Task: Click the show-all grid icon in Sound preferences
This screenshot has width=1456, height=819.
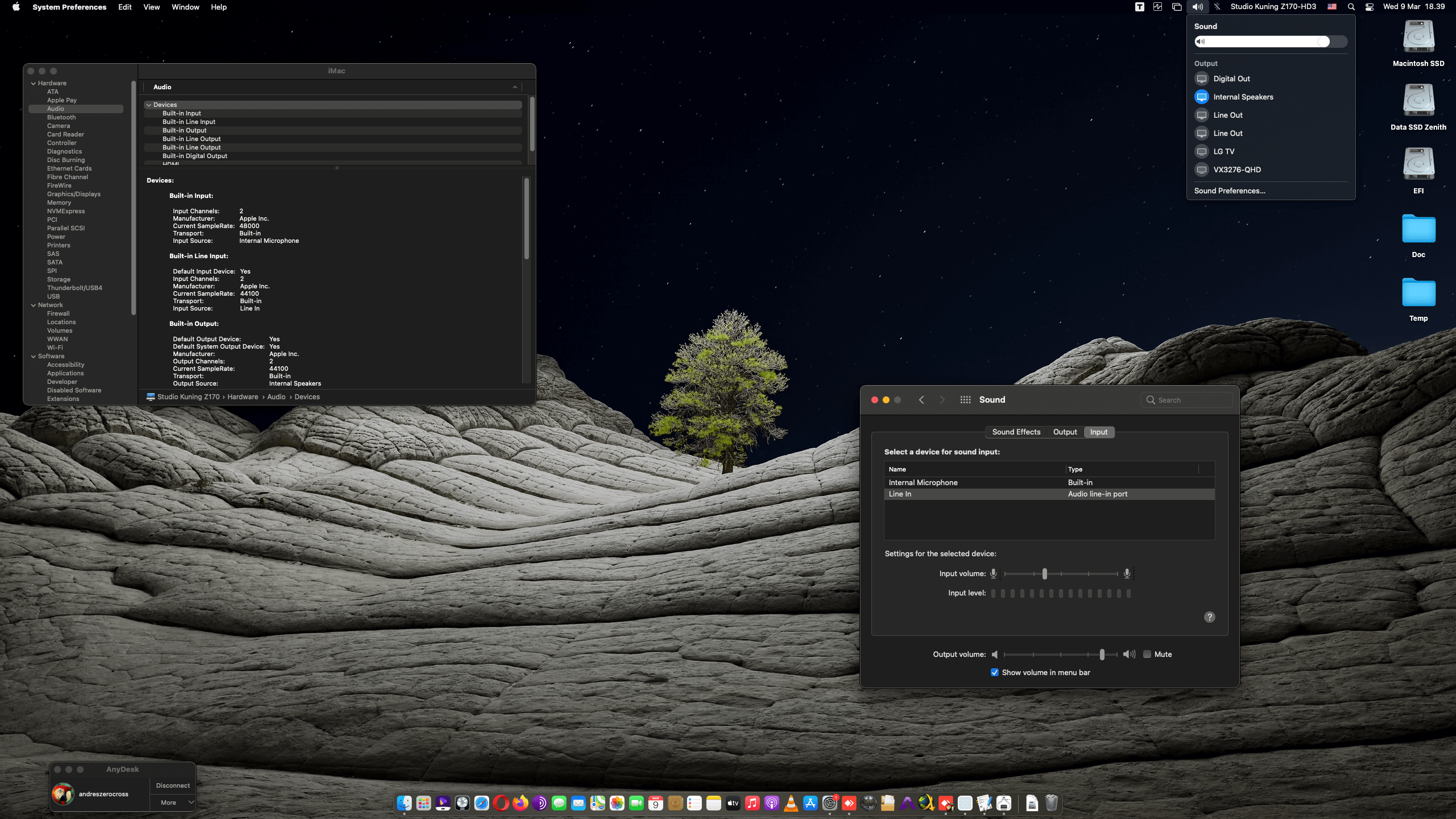Action: 965,400
